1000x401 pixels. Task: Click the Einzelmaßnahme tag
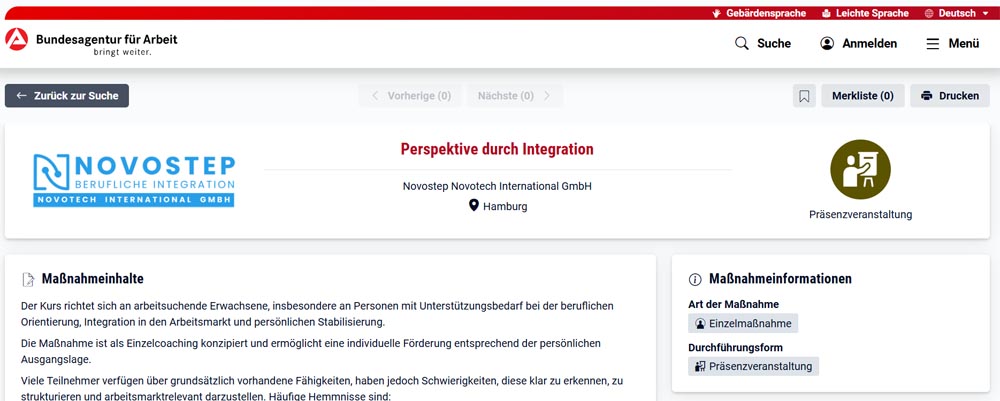743,323
